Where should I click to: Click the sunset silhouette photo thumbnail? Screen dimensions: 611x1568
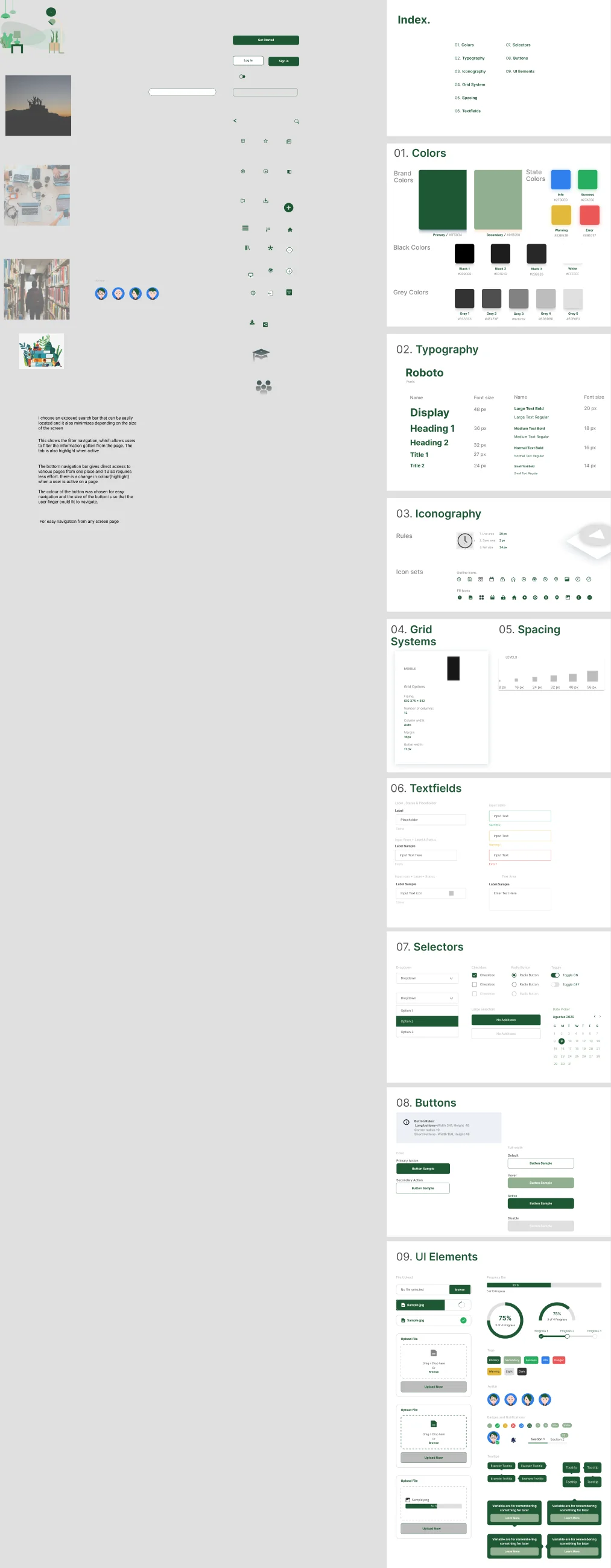(39, 106)
